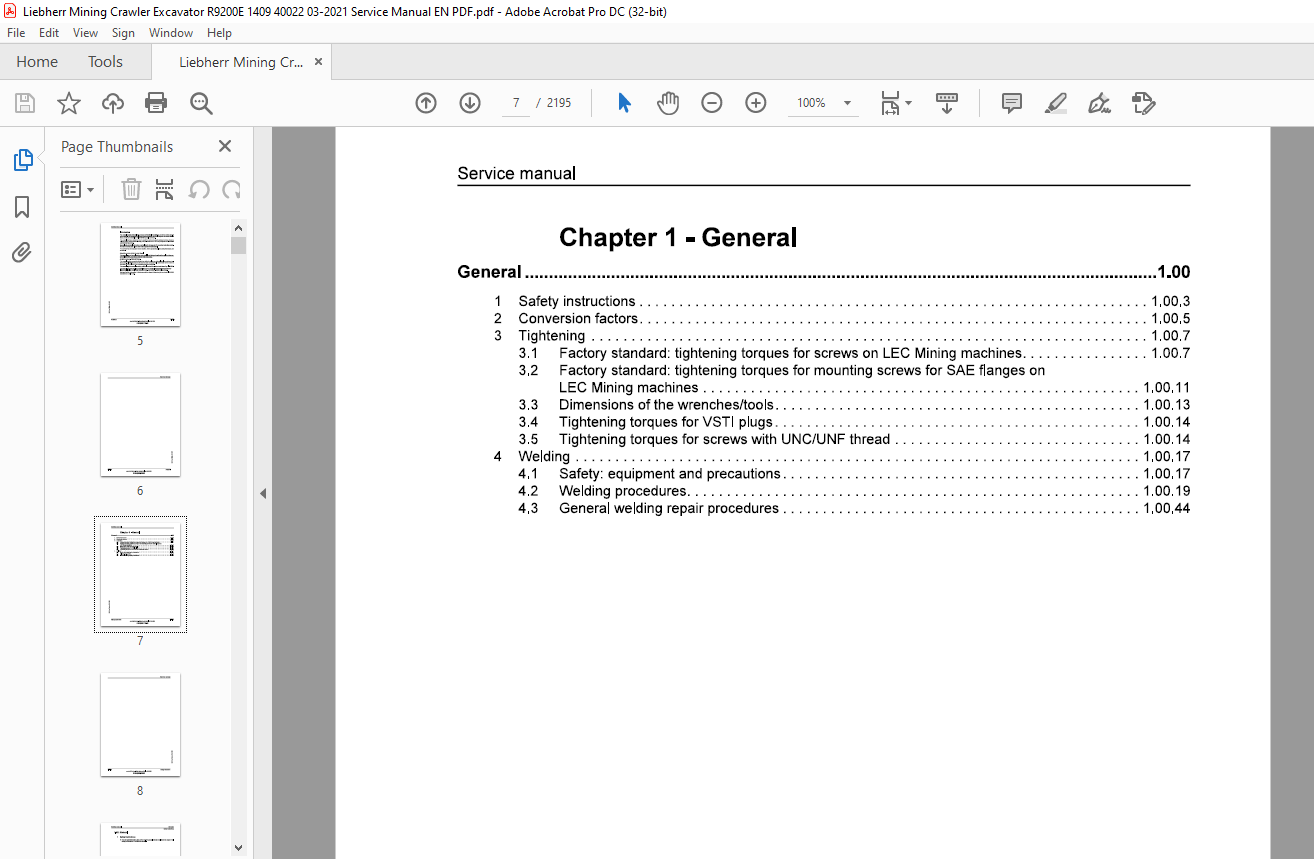This screenshot has width=1314, height=859.
Task: Select the Liebherr Mining Cr... document tab
Action: tap(241, 62)
